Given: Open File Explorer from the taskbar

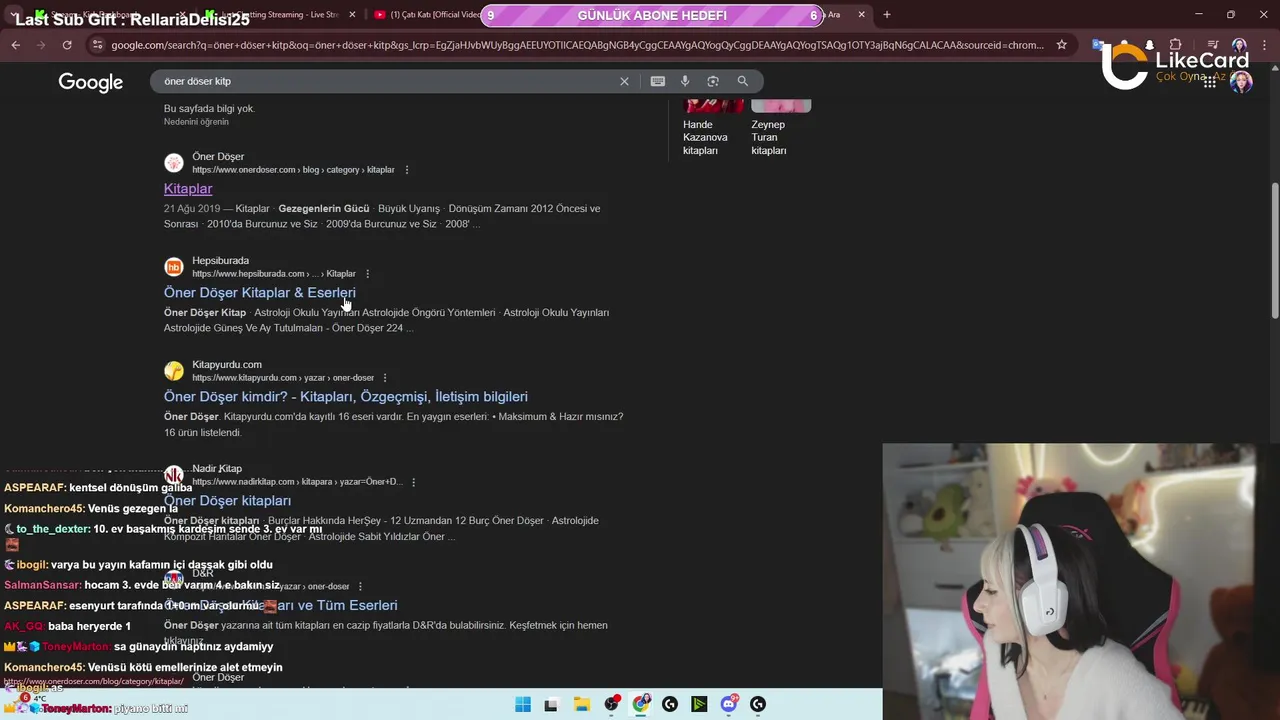Looking at the screenshot, I should pyautogui.click(x=581, y=704).
